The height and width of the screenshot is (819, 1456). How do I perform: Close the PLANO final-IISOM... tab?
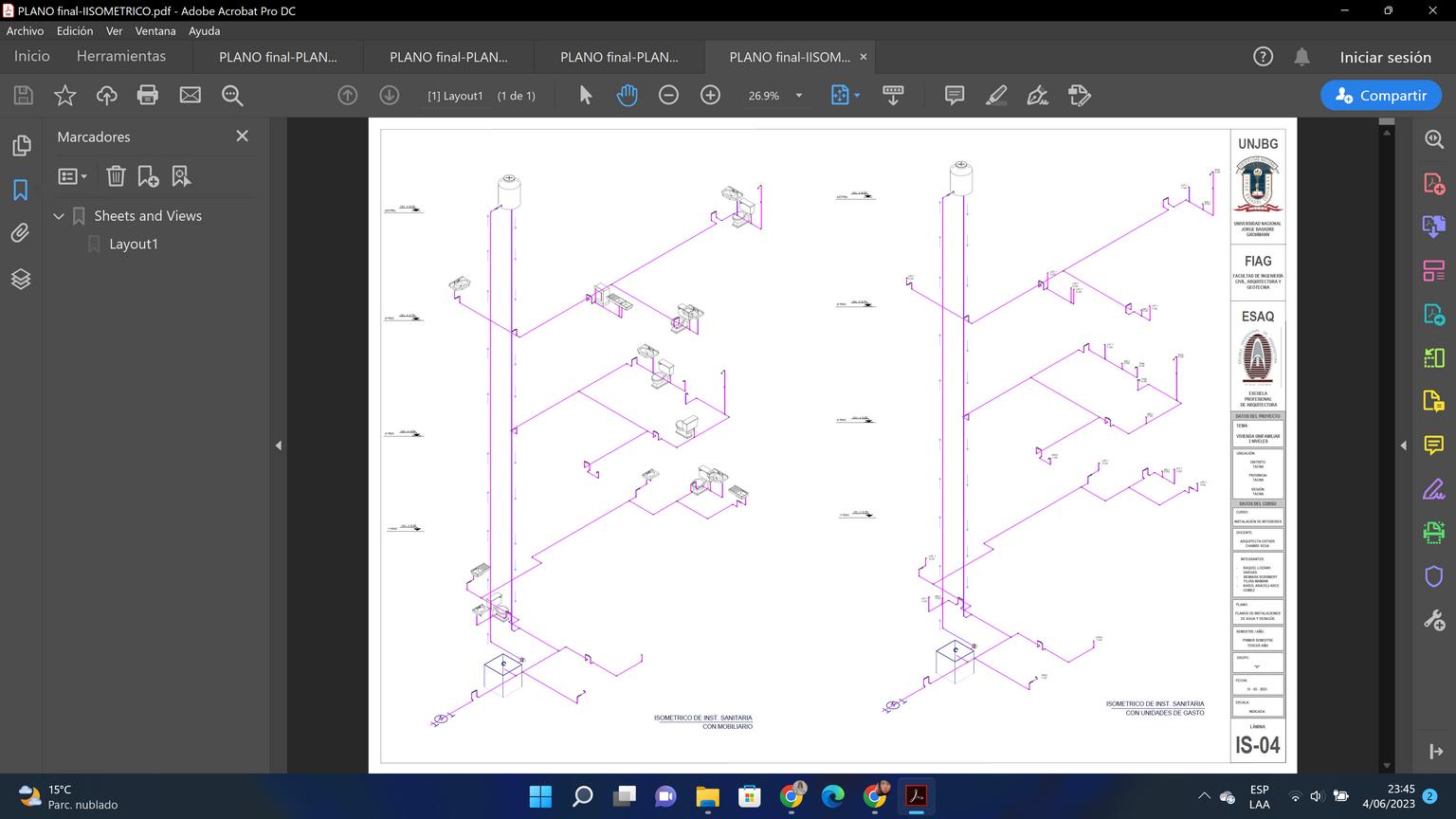864,57
